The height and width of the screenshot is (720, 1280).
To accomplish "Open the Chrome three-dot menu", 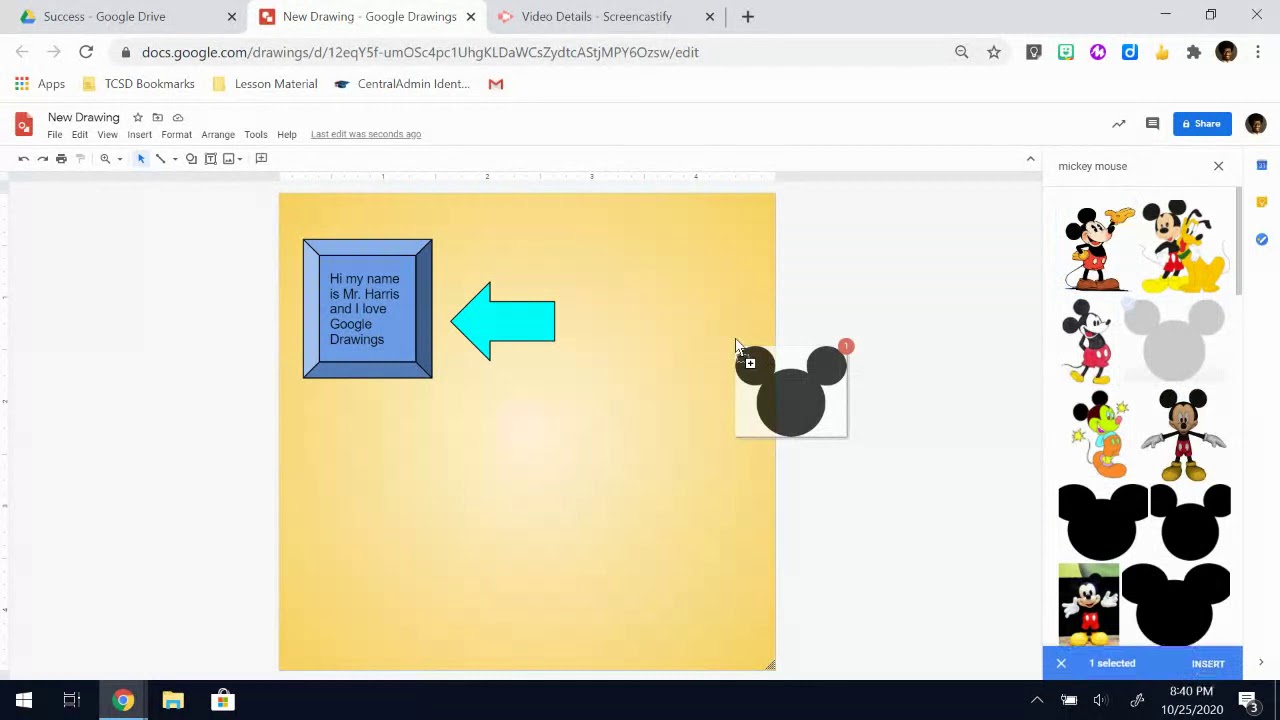I will pos(1258,52).
